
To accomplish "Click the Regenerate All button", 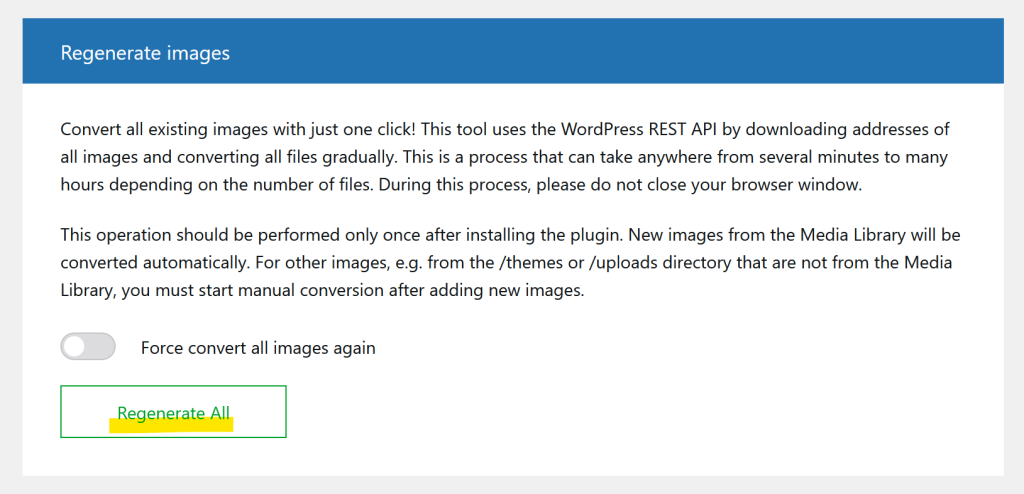I will 174,412.
